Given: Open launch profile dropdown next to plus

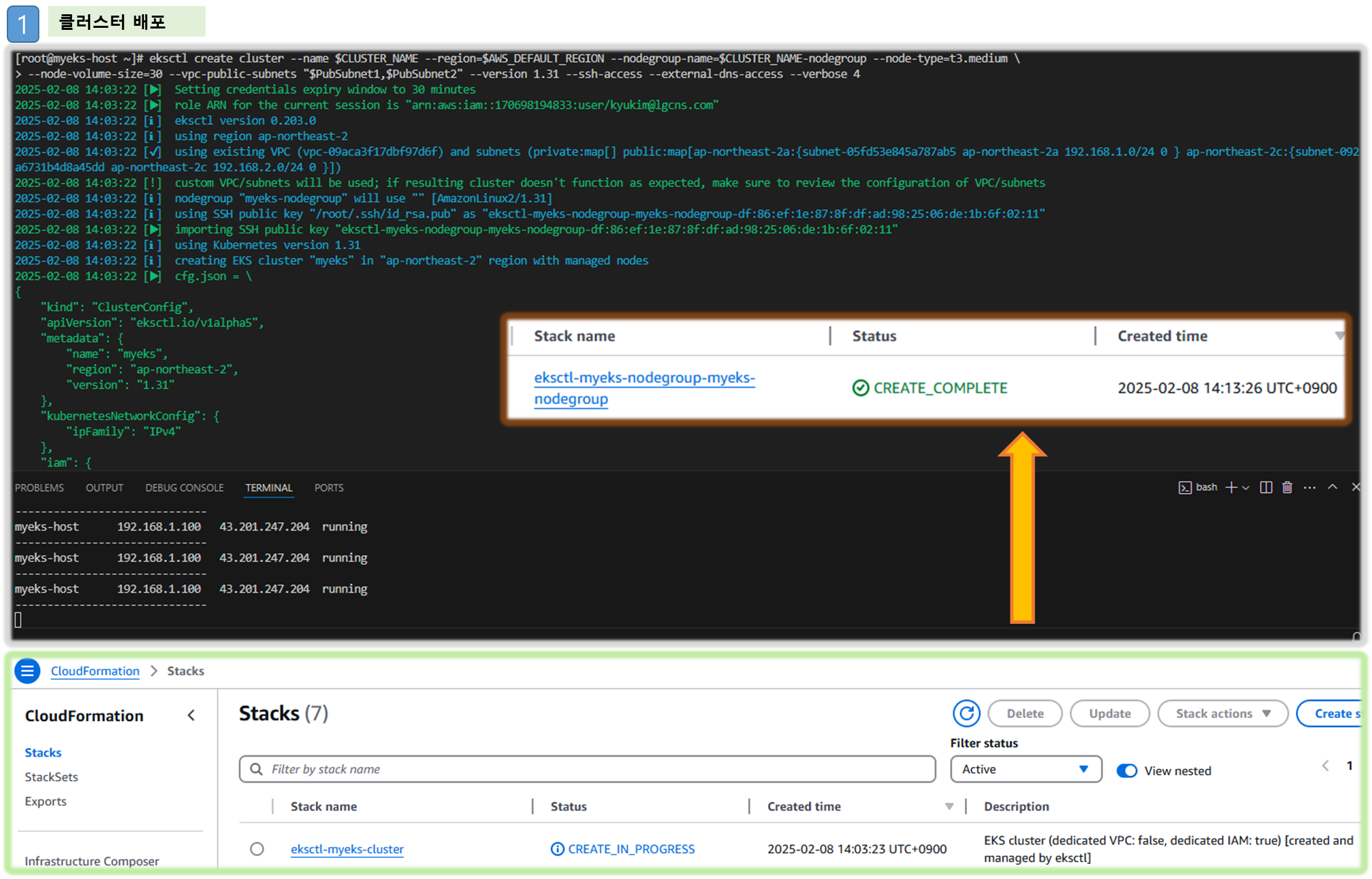Looking at the screenshot, I should pos(1246,488).
